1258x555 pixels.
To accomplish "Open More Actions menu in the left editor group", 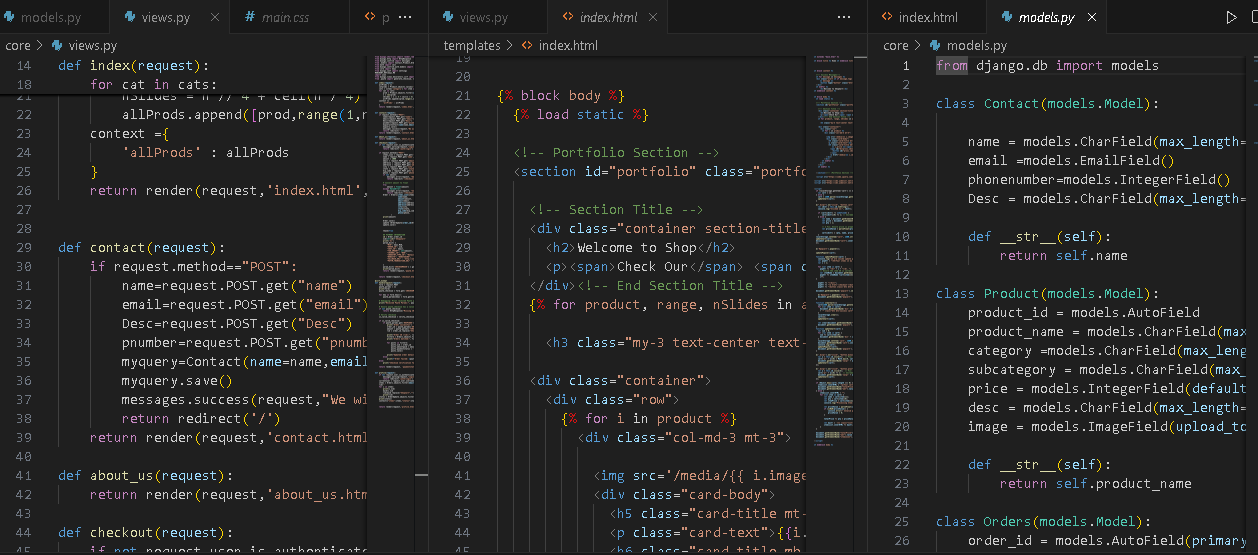I will tap(404, 17).
